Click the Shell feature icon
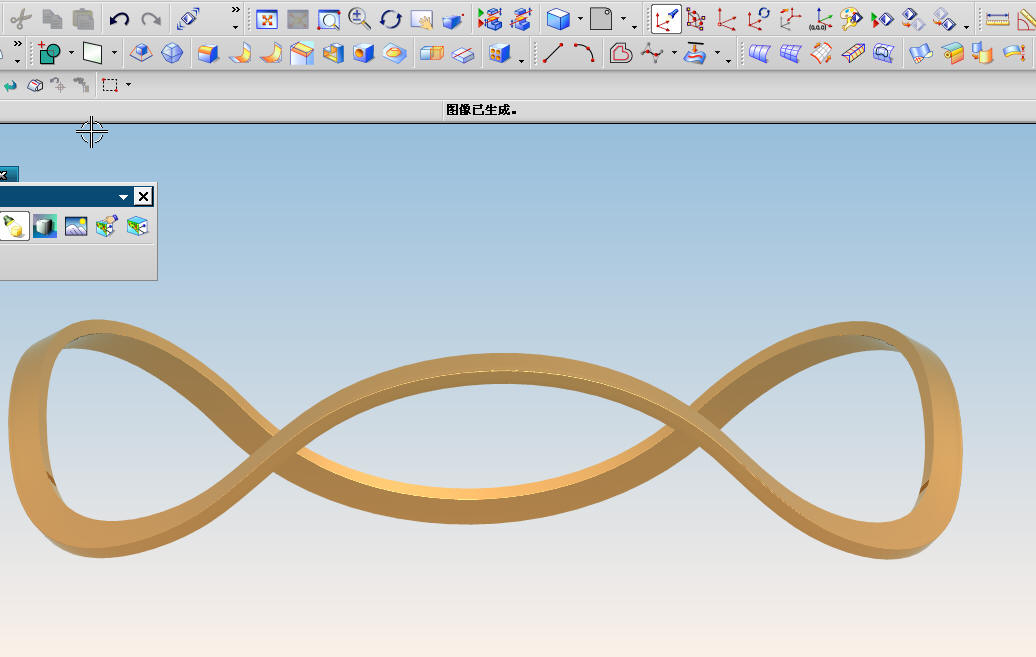 (x=333, y=53)
